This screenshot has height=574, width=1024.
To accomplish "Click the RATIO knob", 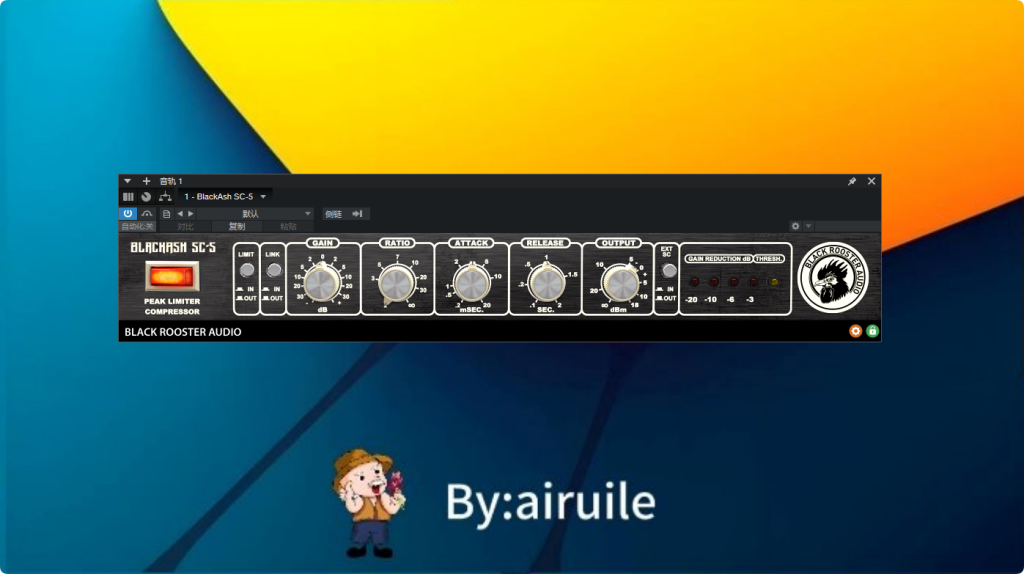I will (x=396, y=283).
